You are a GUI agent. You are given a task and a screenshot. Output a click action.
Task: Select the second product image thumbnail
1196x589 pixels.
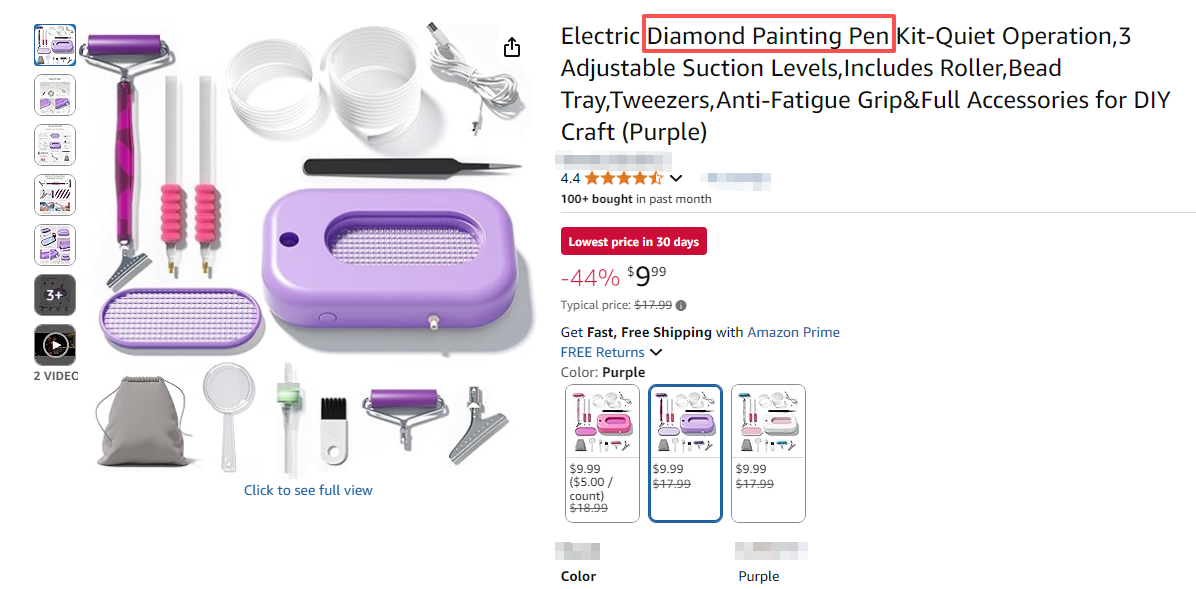click(x=55, y=95)
